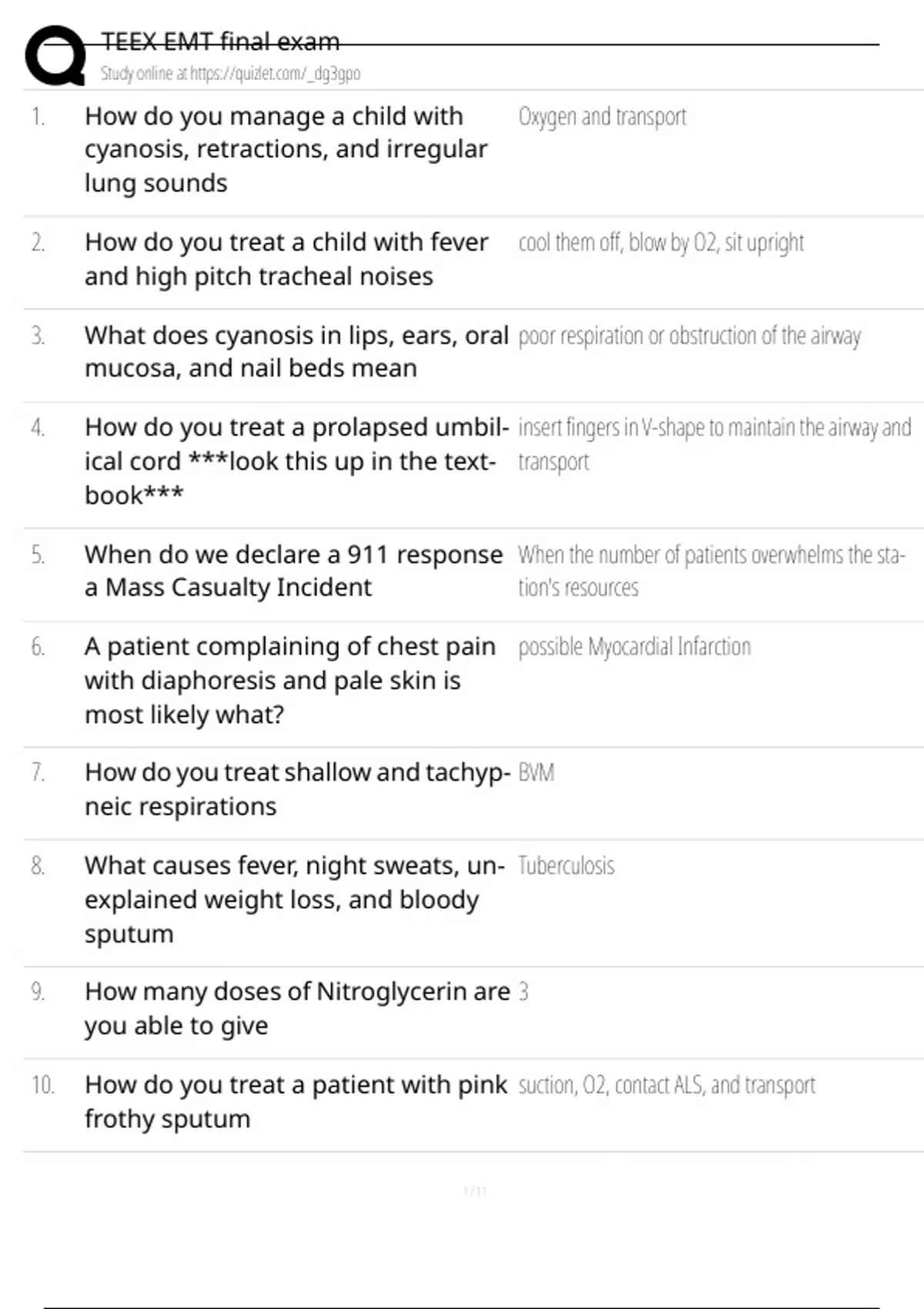Image resolution: width=924 pixels, height=1309 pixels.
Task: Select the Mass Casualty Incident question
Action: click(x=293, y=571)
